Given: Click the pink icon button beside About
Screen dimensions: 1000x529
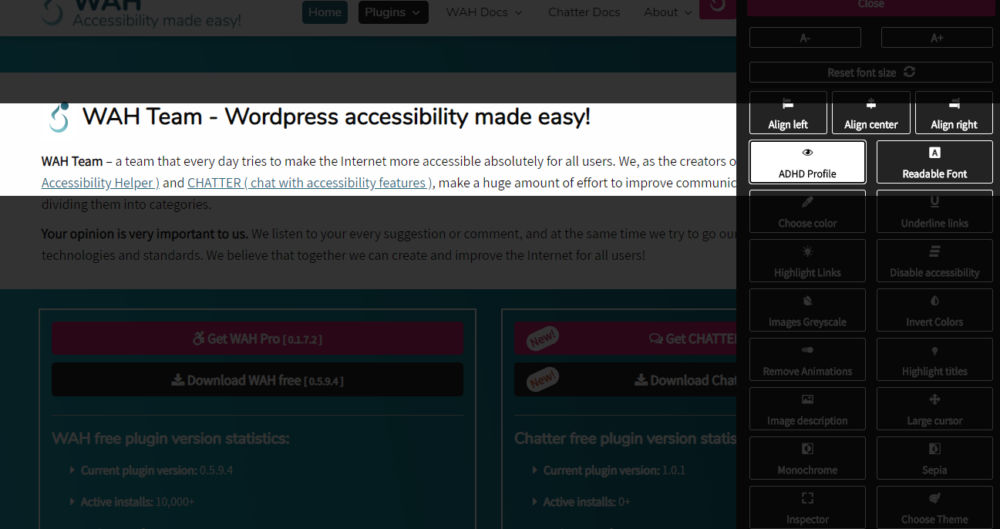Looking at the screenshot, I should tap(718, 8).
